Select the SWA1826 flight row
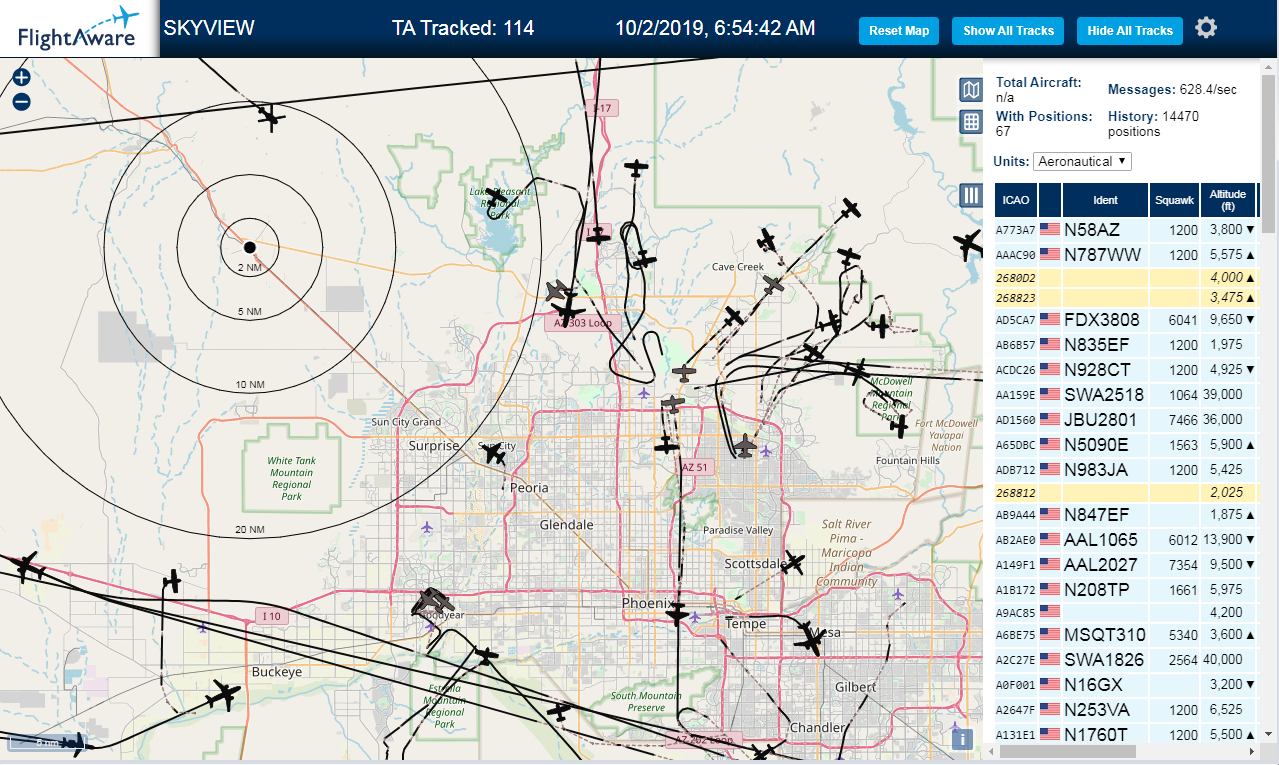 pyautogui.click(x=1125, y=660)
